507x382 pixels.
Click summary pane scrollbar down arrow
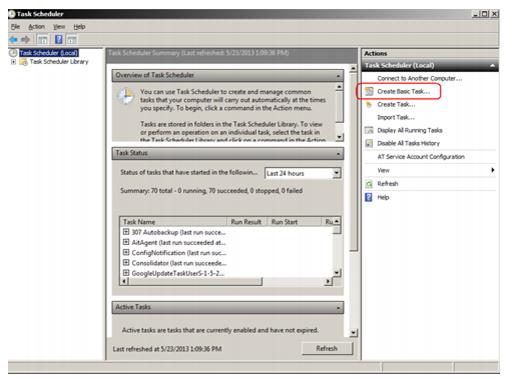coord(353,333)
